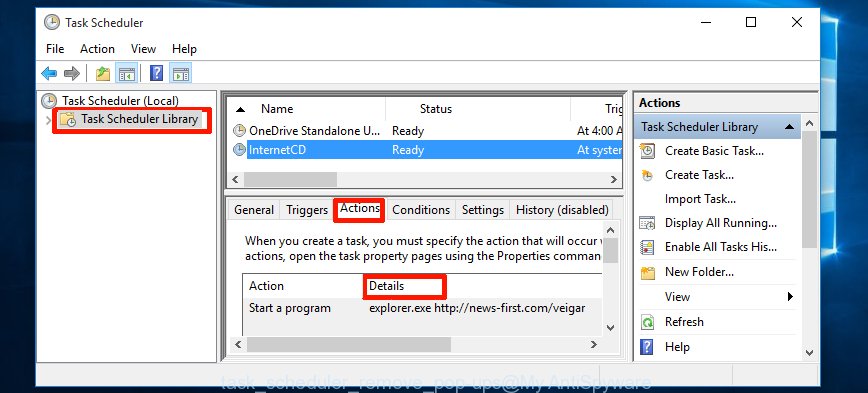868x393 pixels.
Task: Click the New Folder icon
Action: 647,272
